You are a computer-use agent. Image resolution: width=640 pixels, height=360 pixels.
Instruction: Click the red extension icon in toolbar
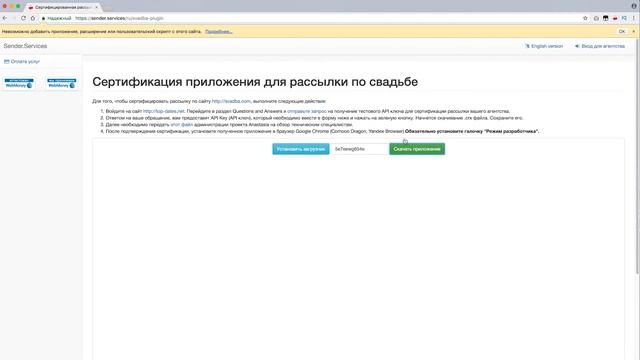coord(615,18)
